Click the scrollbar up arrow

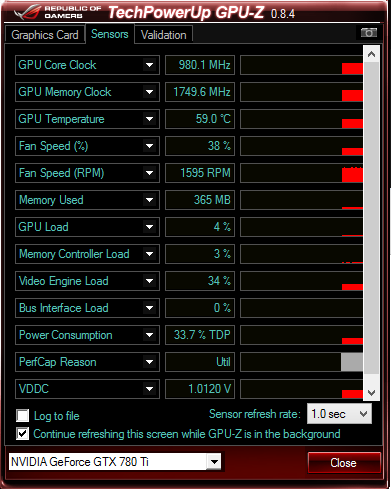click(x=371, y=54)
